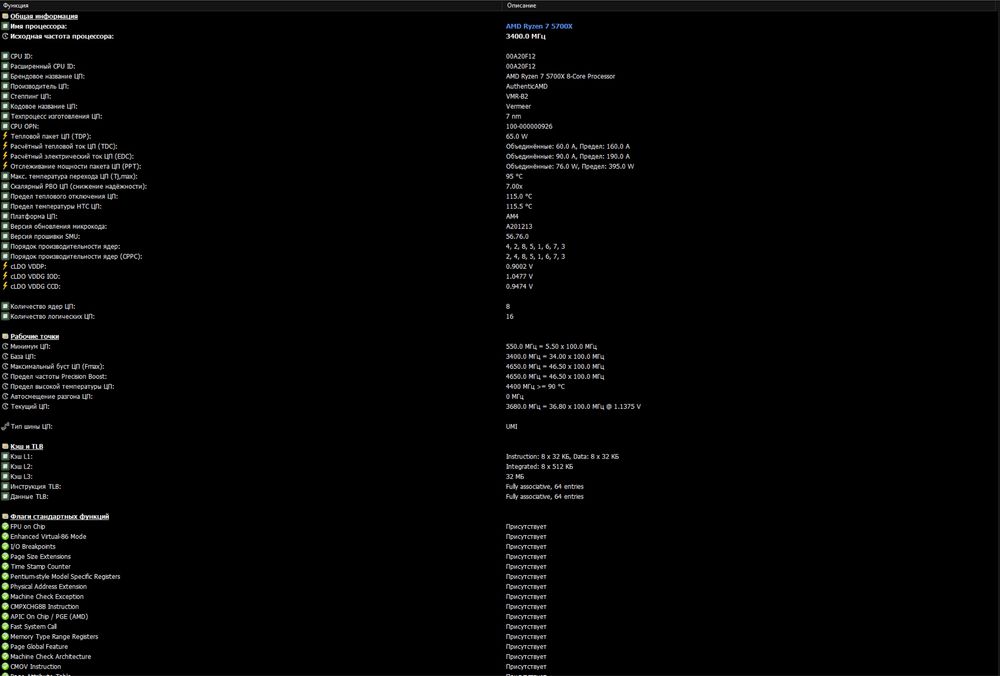Click the folder icon beside Общая информация
The width and height of the screenshot is (1000, 676).
coord(5,16)
